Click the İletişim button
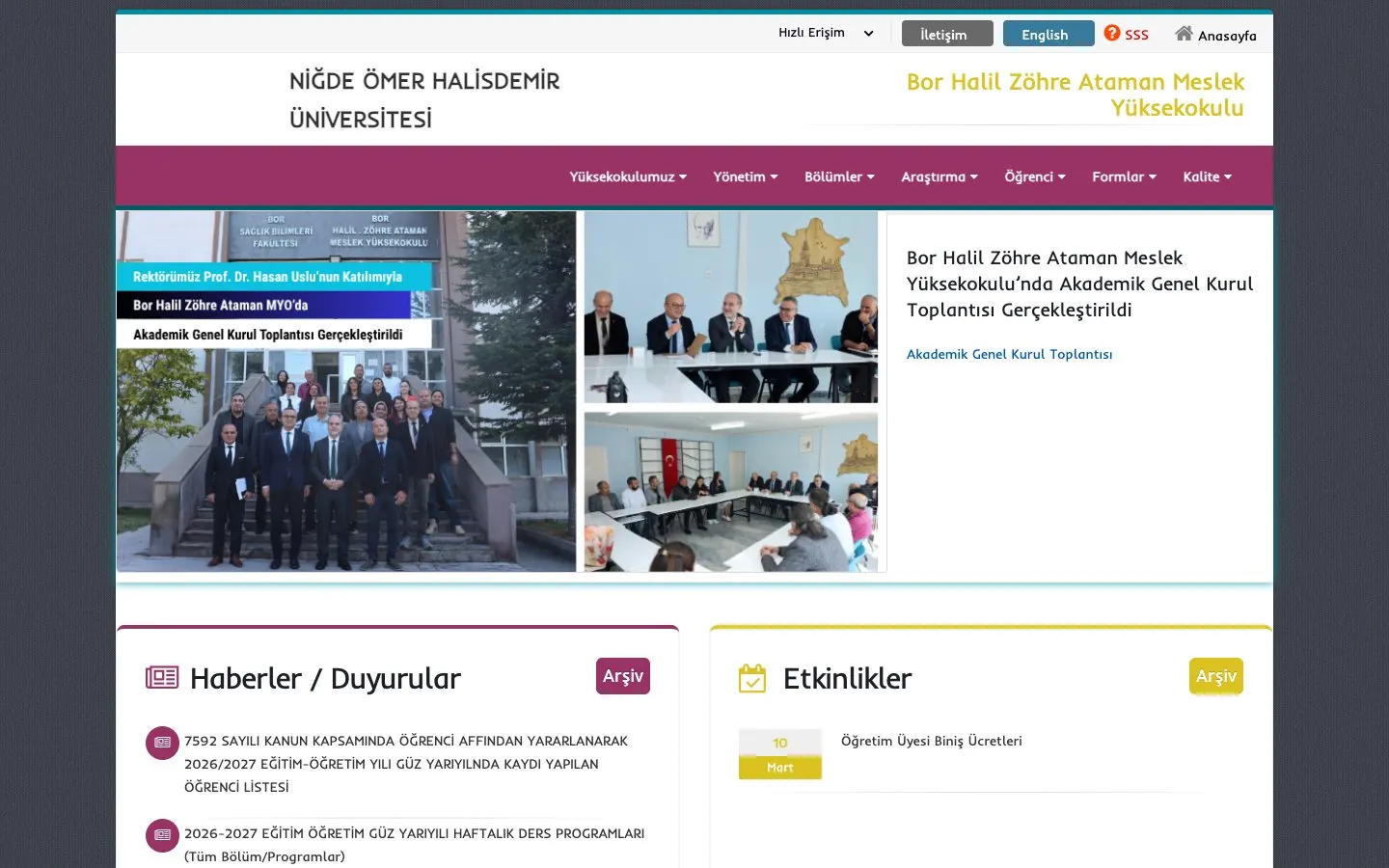The width and height of the screenshot is (1389, 868). 947,34
